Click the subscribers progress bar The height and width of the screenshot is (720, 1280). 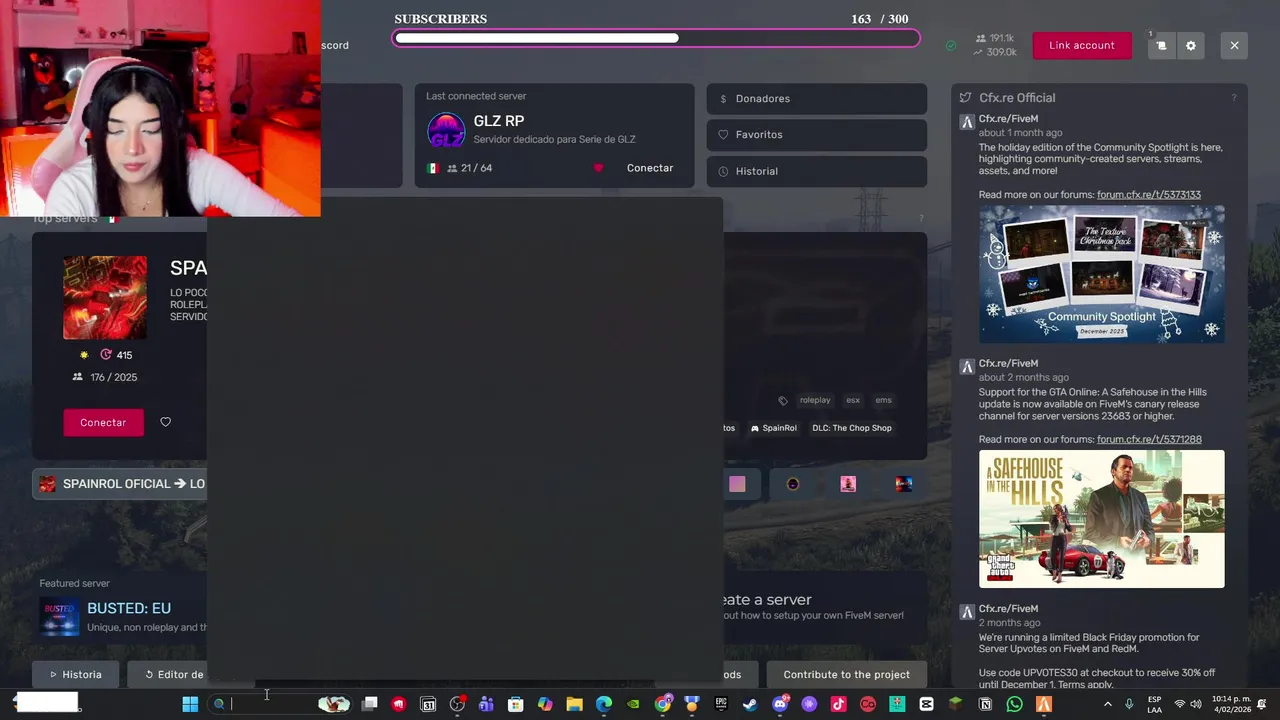(656, 38)
